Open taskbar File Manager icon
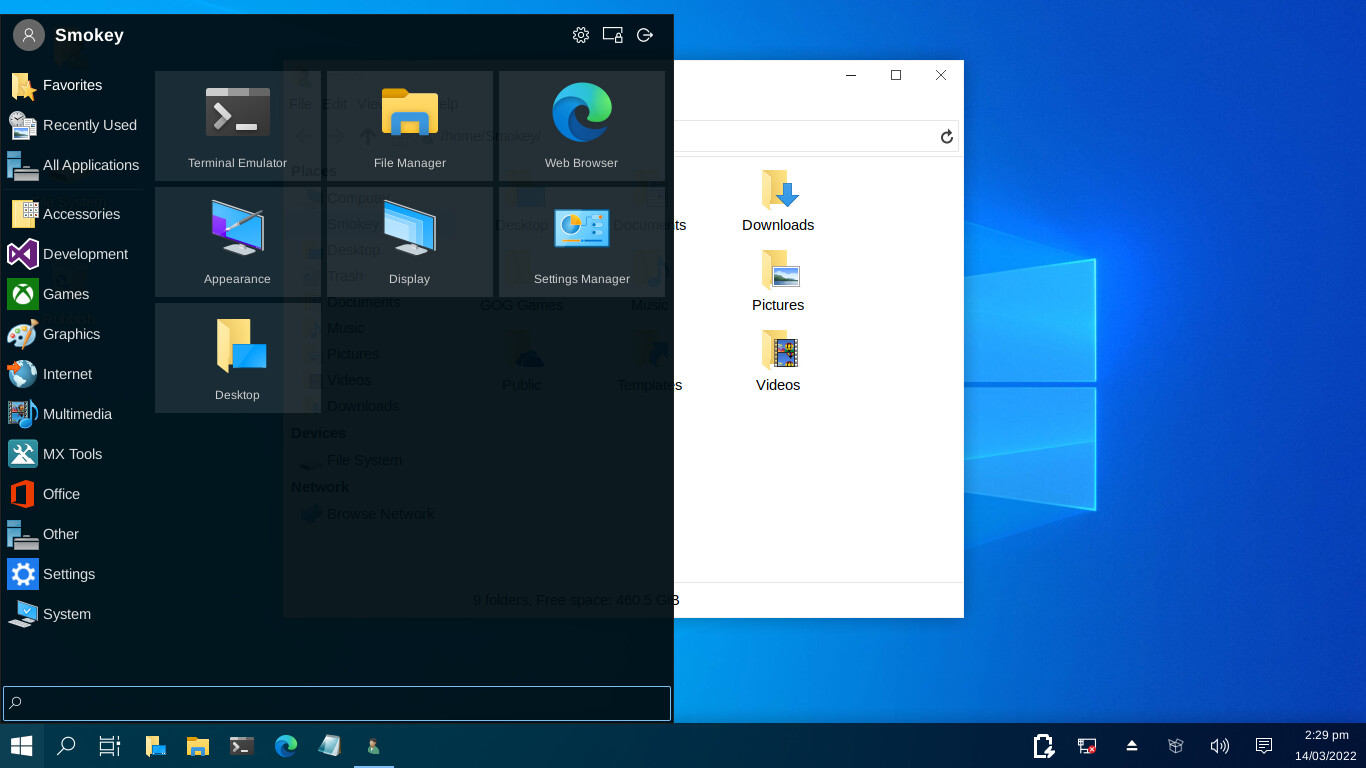 coord(198,746)
